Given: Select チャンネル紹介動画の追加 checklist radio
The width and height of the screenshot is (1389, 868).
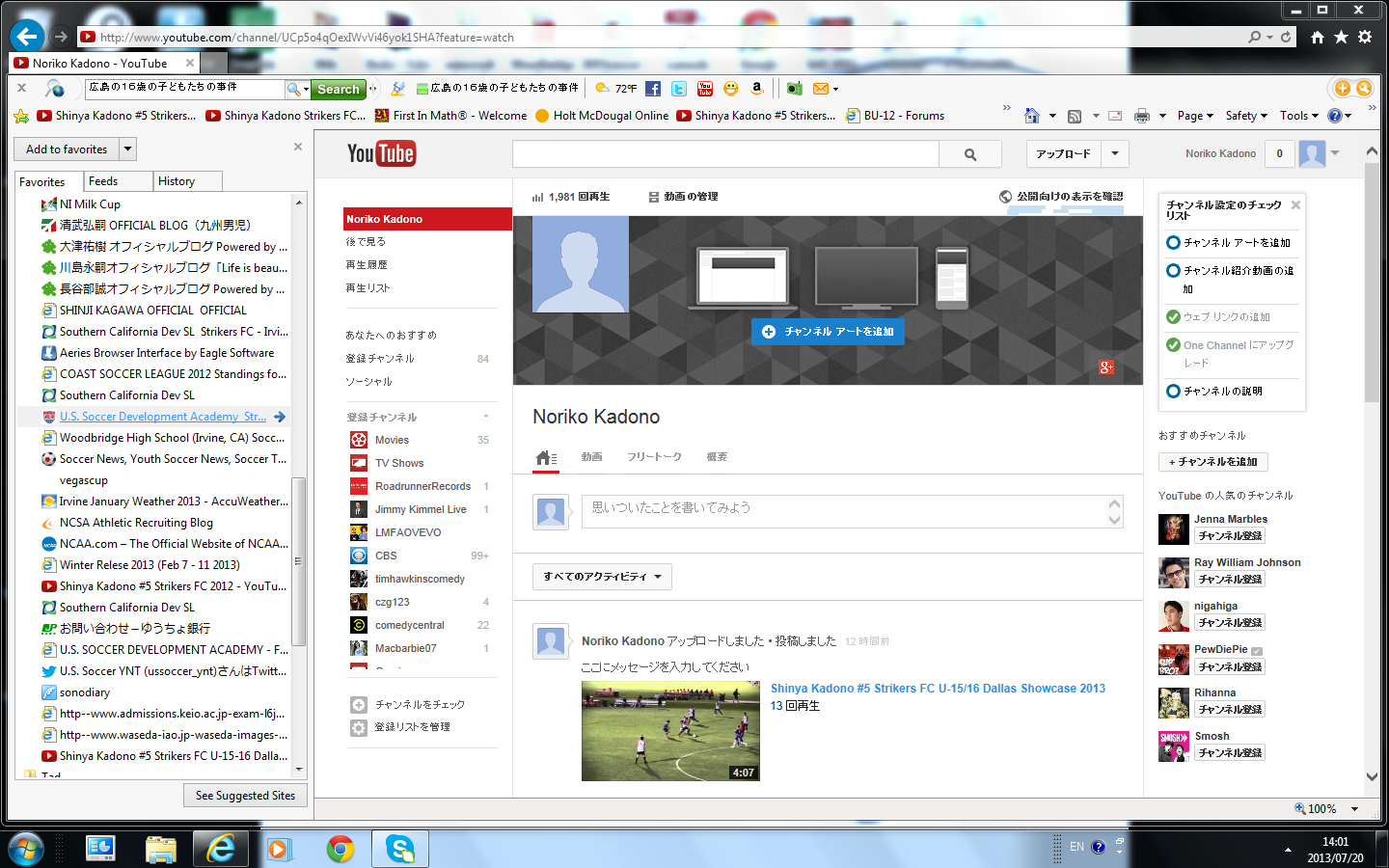Looking at the screenshot, I should (1173, 270).
